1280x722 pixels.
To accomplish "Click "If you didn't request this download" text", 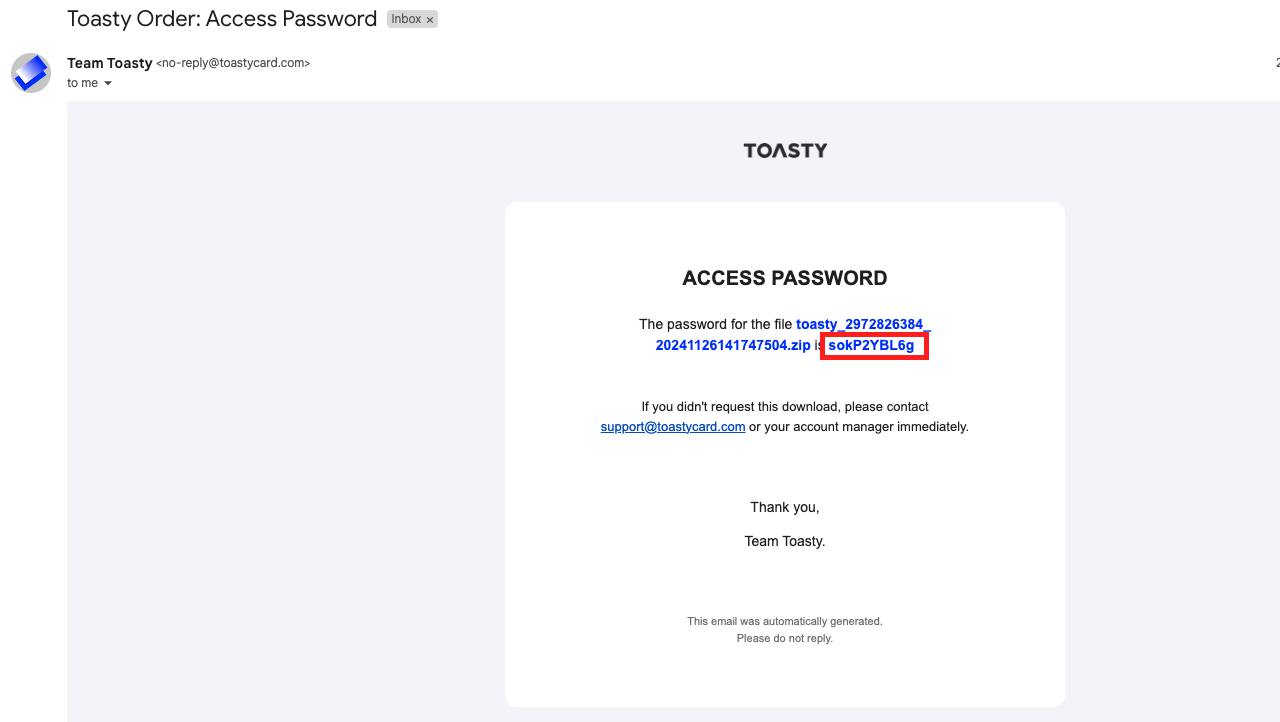I will click(x=785, y=407).
